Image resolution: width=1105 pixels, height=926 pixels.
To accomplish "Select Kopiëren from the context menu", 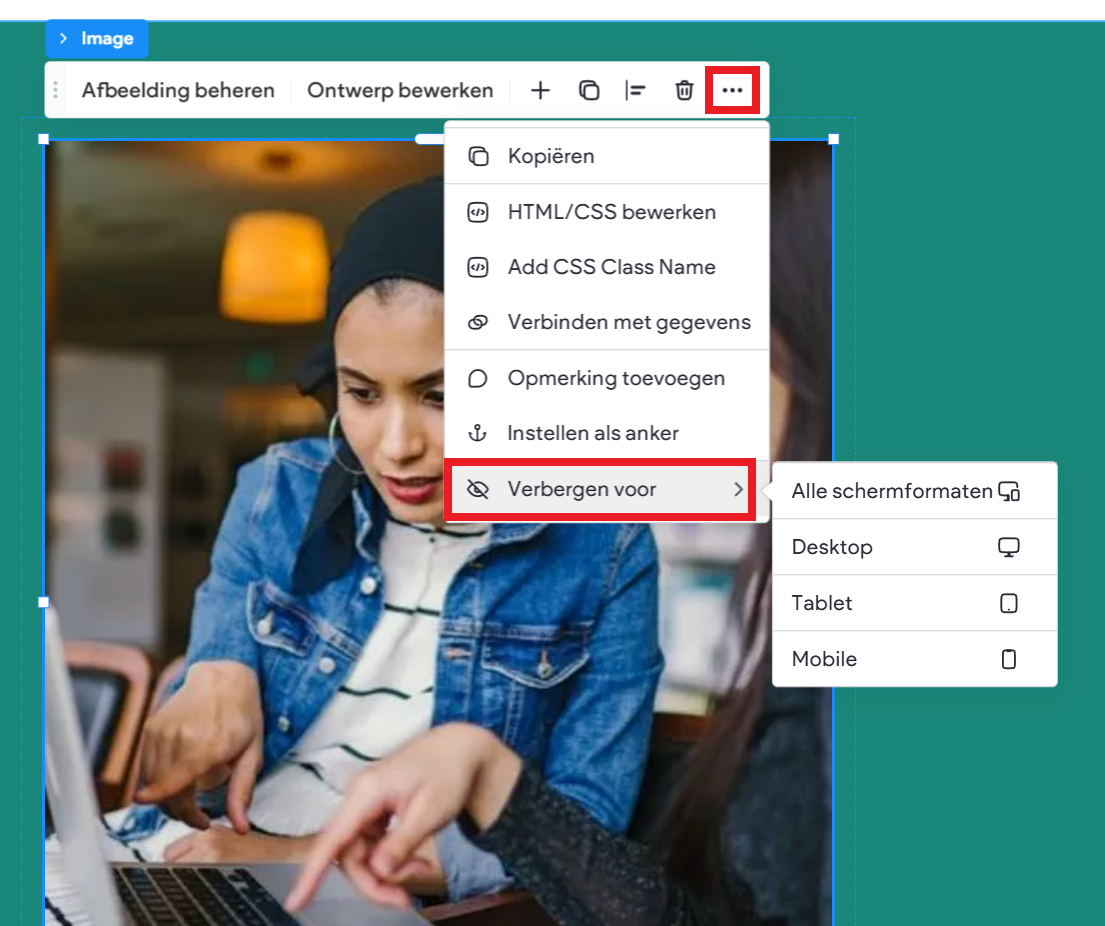I will 607,156.
